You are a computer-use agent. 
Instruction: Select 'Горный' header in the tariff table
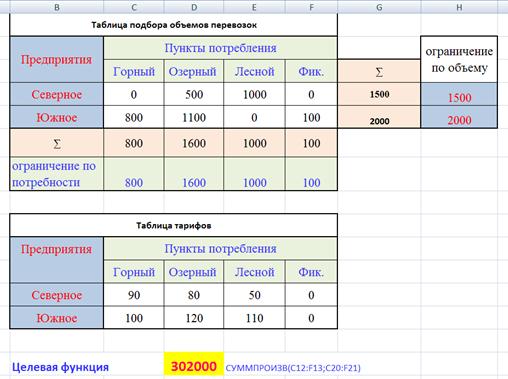tap(134, 272)
